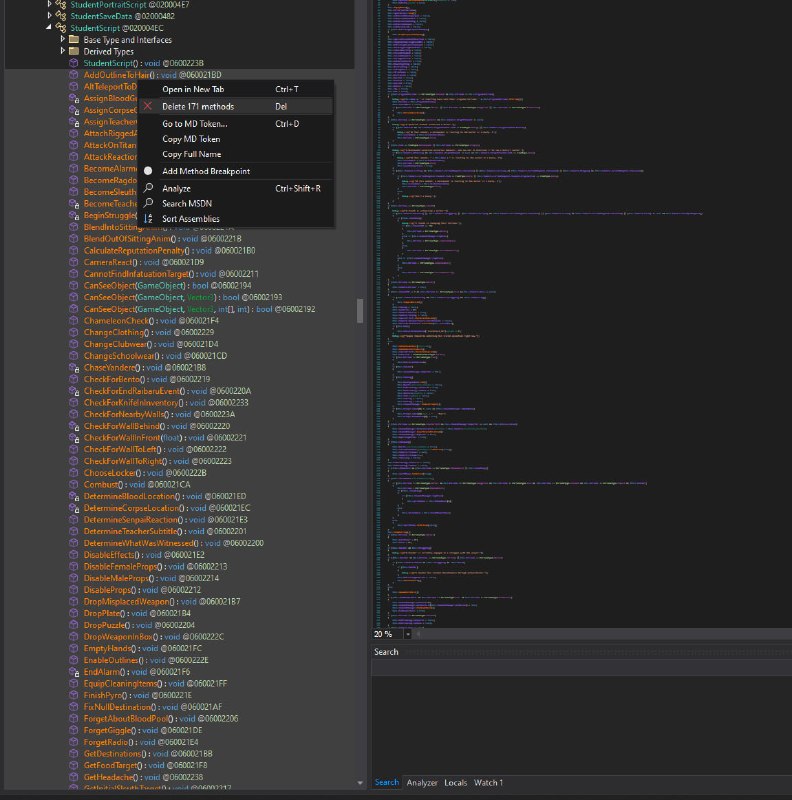This screenshot has width=792, height=800.
Task: Open the 20 % zoom dropdown
Action: click(409, 634)
